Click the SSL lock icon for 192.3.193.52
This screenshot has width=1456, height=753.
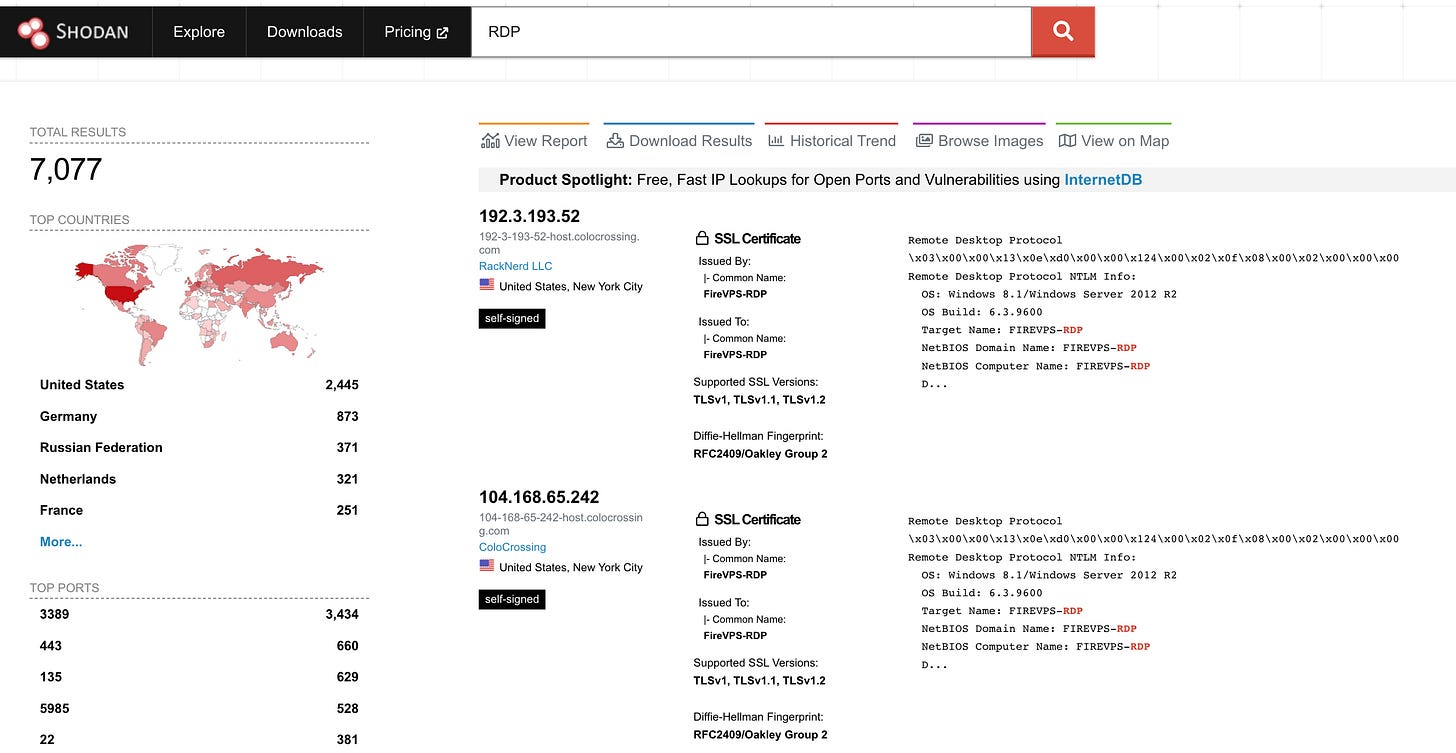coord(701,238)
